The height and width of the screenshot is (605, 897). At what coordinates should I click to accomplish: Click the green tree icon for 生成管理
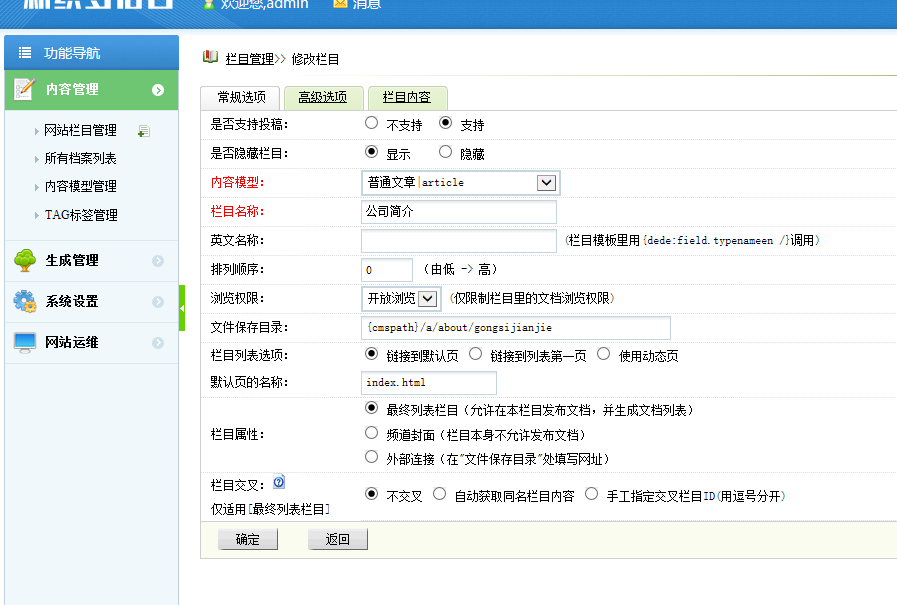(x=25, y=260)
